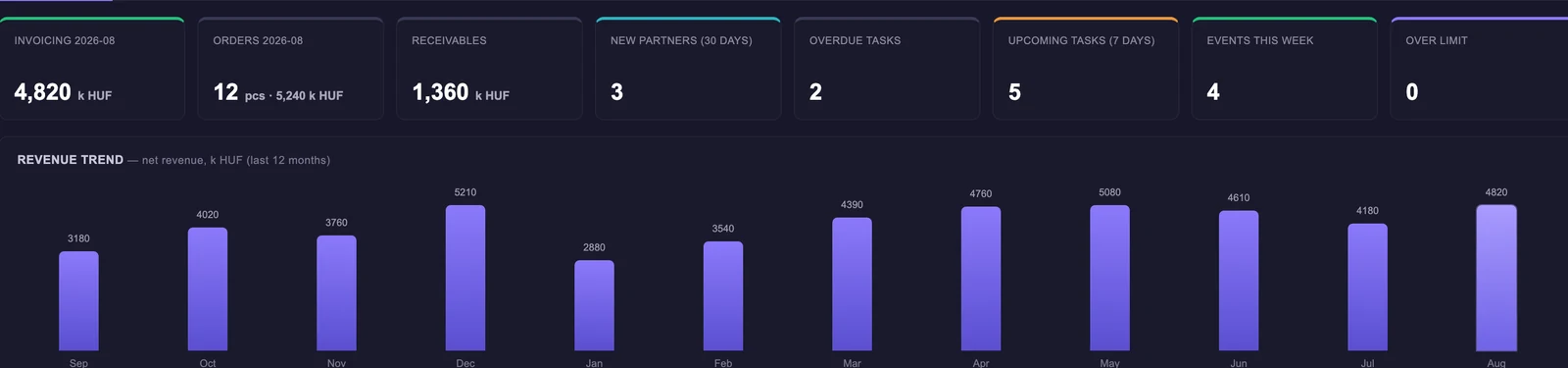
Task: Open the Overdue Tasks card
Action: tap(887, 69)
